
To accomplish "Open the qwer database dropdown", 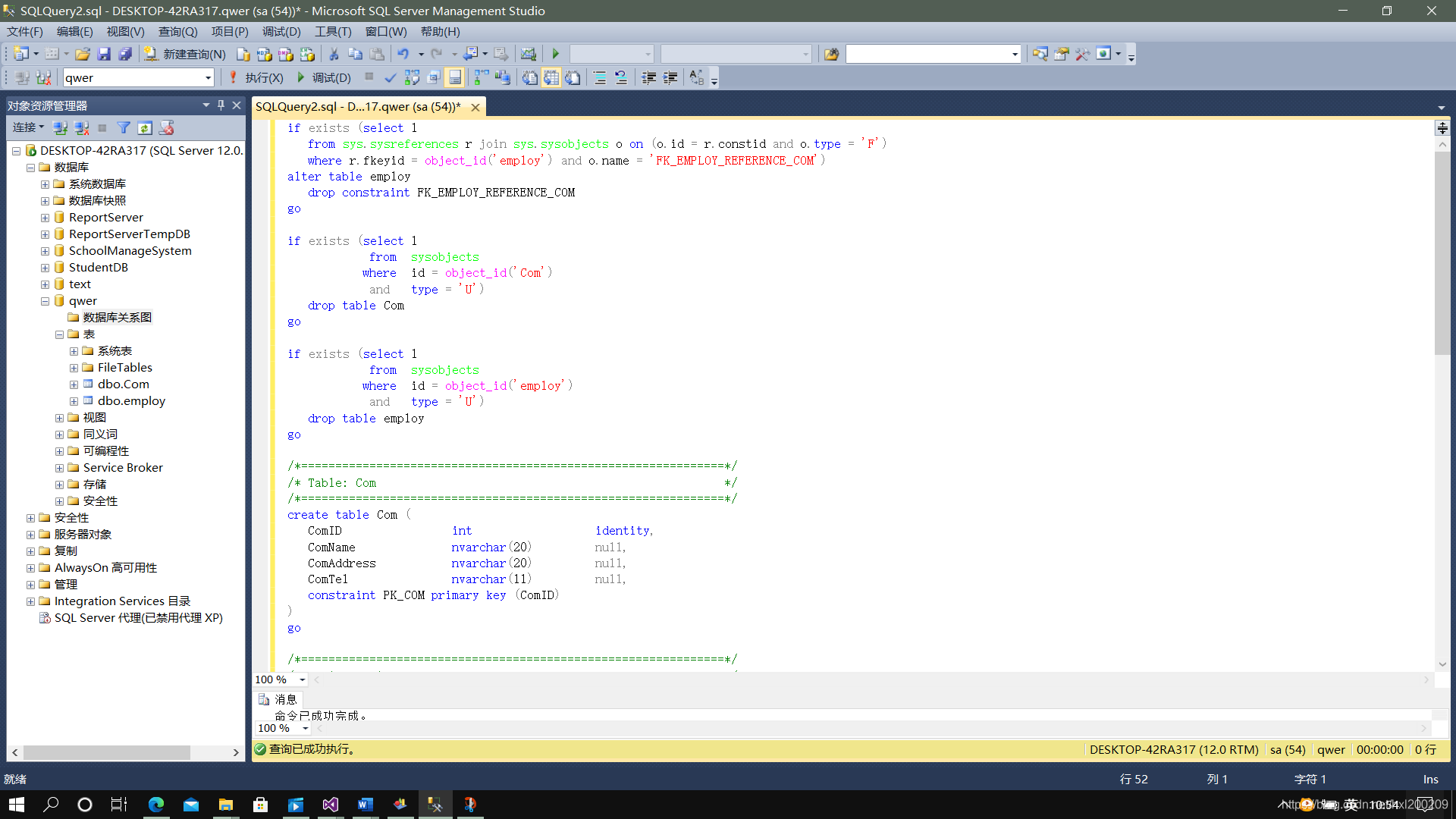I will tap(208, 77).
